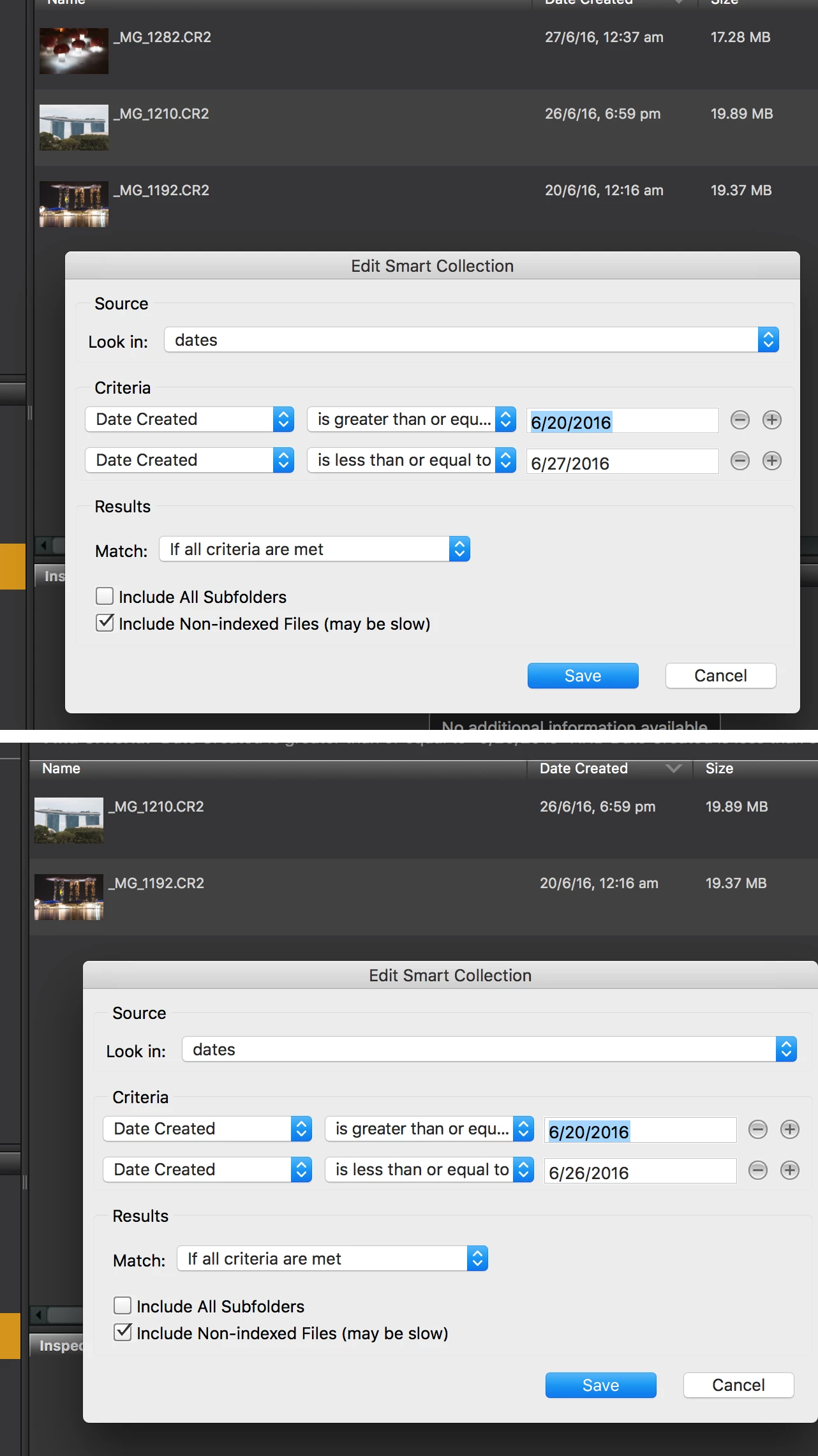
Task: Click date 27/6/16, 12:37 am
Action: (x=604, y=37)
